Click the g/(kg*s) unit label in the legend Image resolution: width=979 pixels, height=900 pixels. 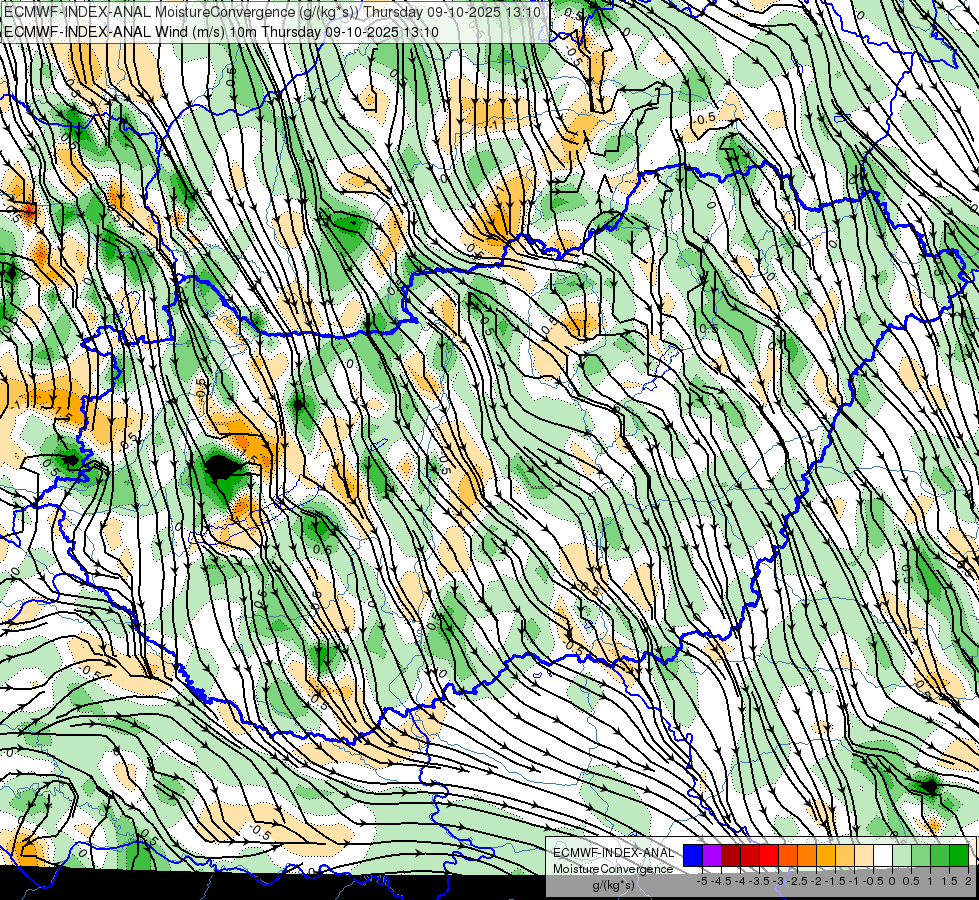[x=613, y=886]
